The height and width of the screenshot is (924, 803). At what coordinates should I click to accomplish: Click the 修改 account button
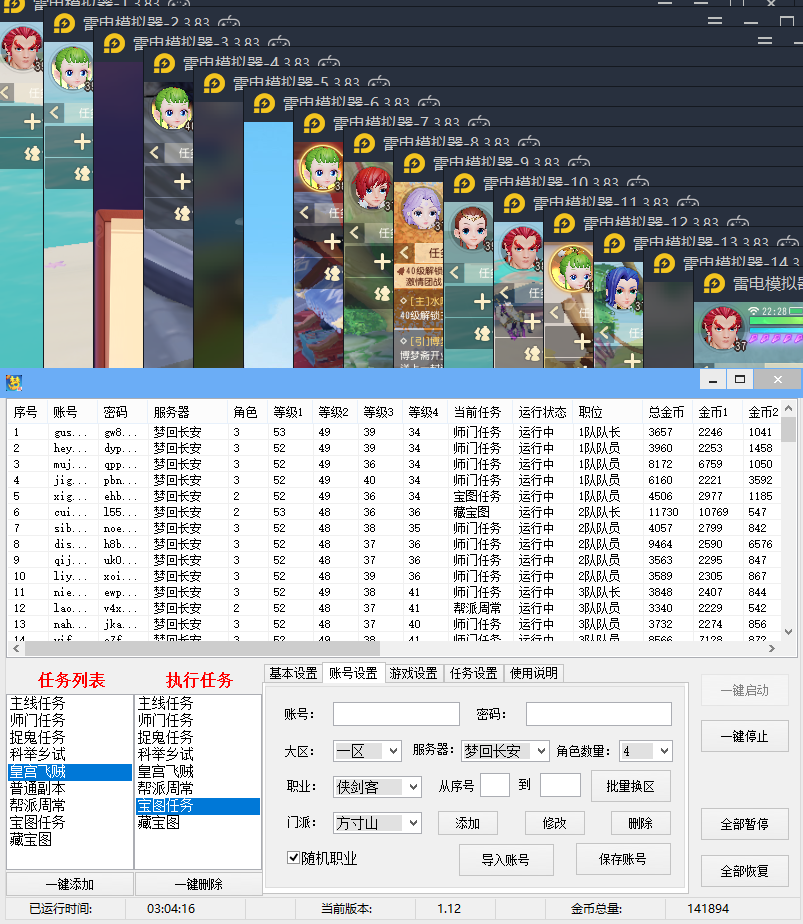coord(554,823)
